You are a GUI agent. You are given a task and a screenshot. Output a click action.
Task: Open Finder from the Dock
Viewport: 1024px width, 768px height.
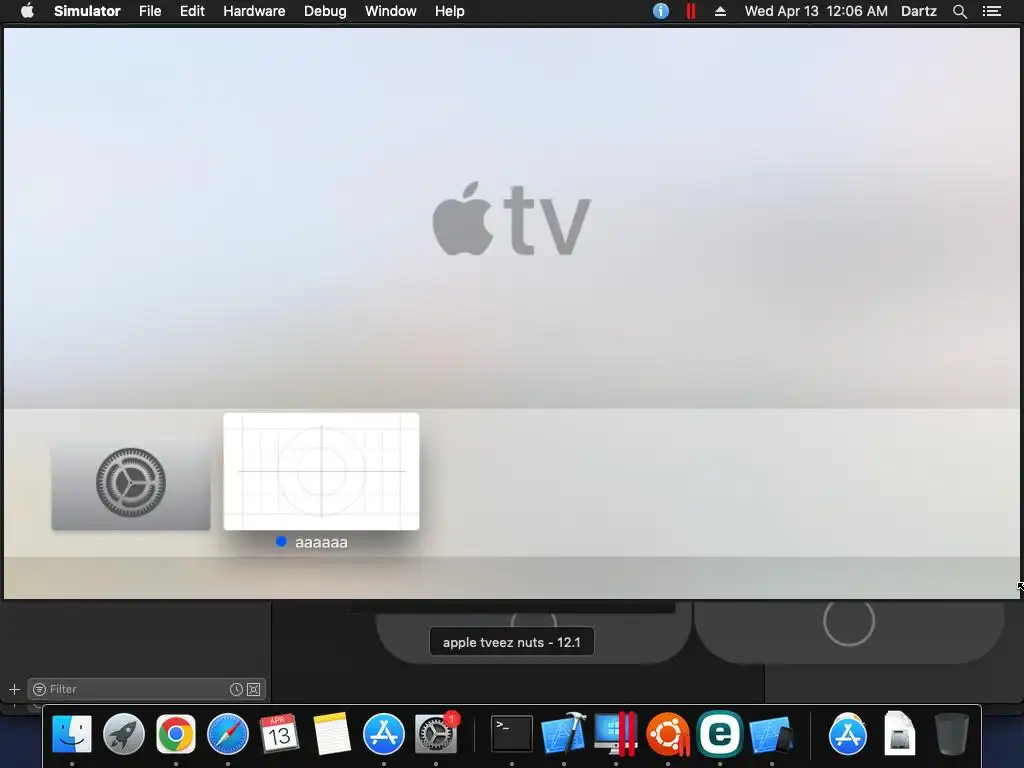72,734
